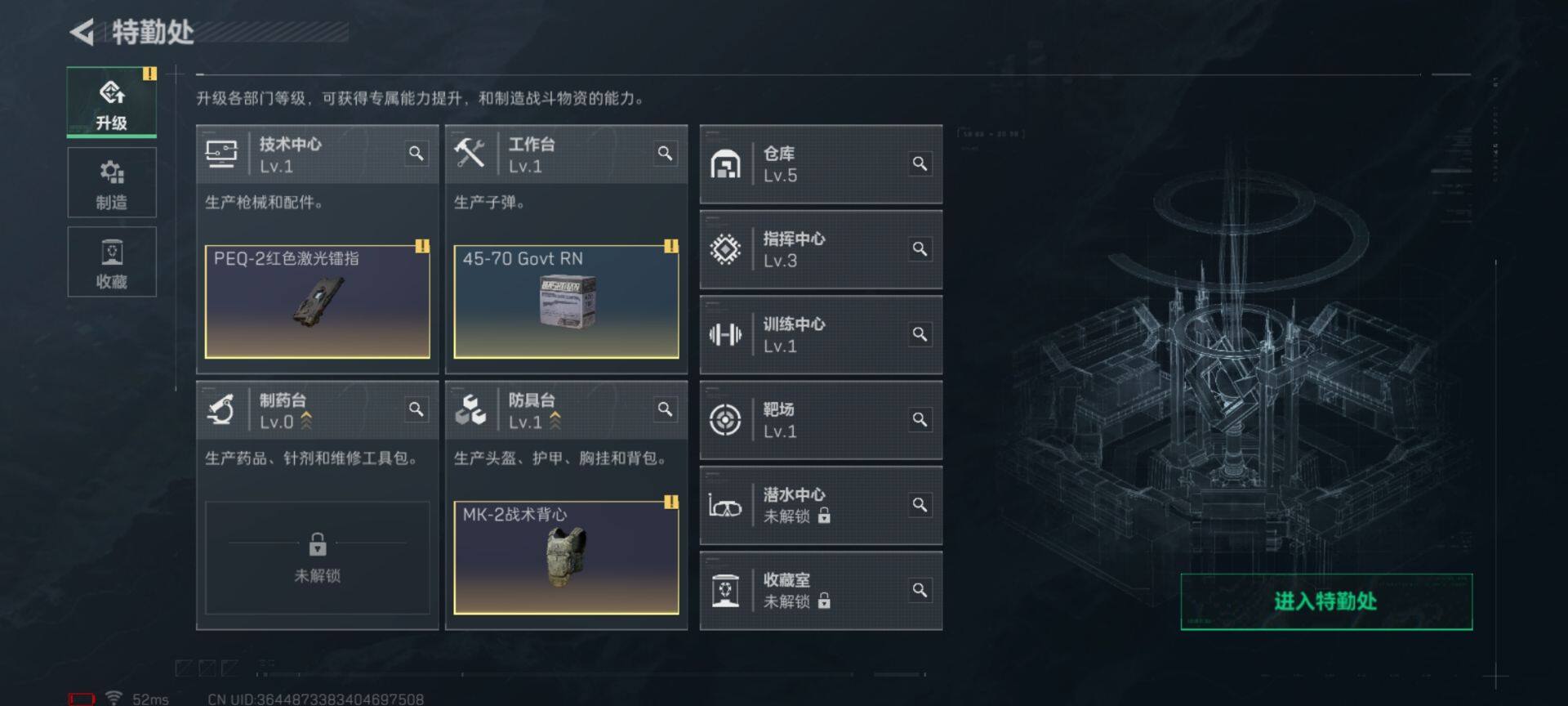This screenshot has width=1568, height=706.
Task: Inspect 指挥中心 with its magnifier icon
Action: pos(920,249)
